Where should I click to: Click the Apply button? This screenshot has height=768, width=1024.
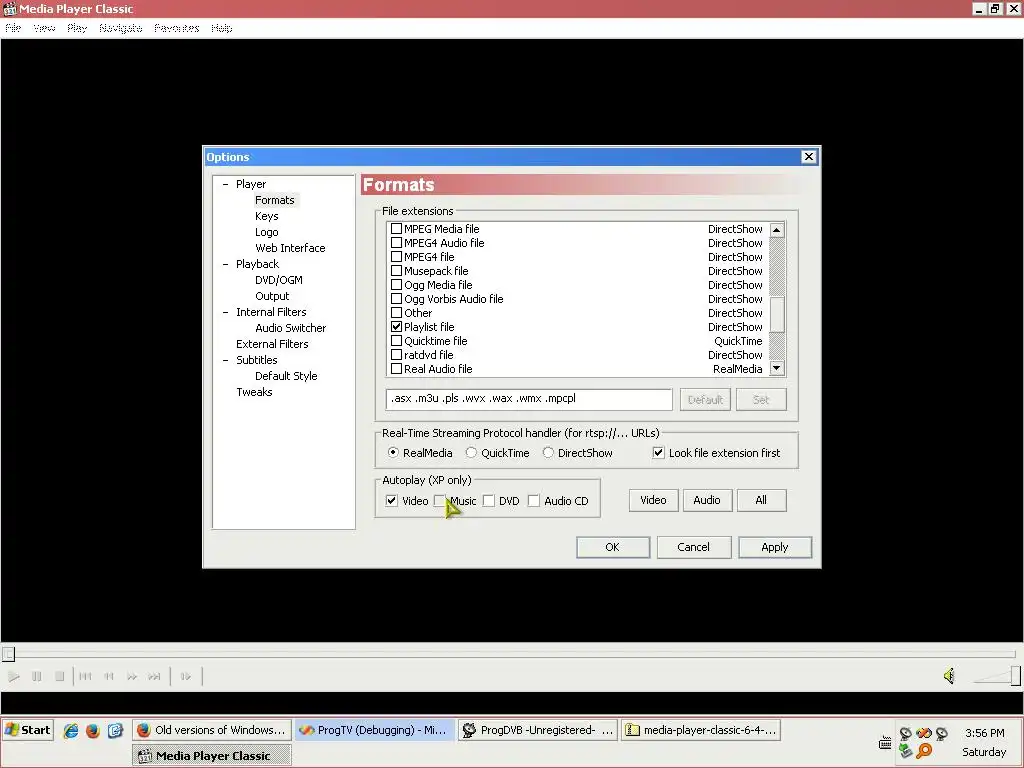[775, 547]
